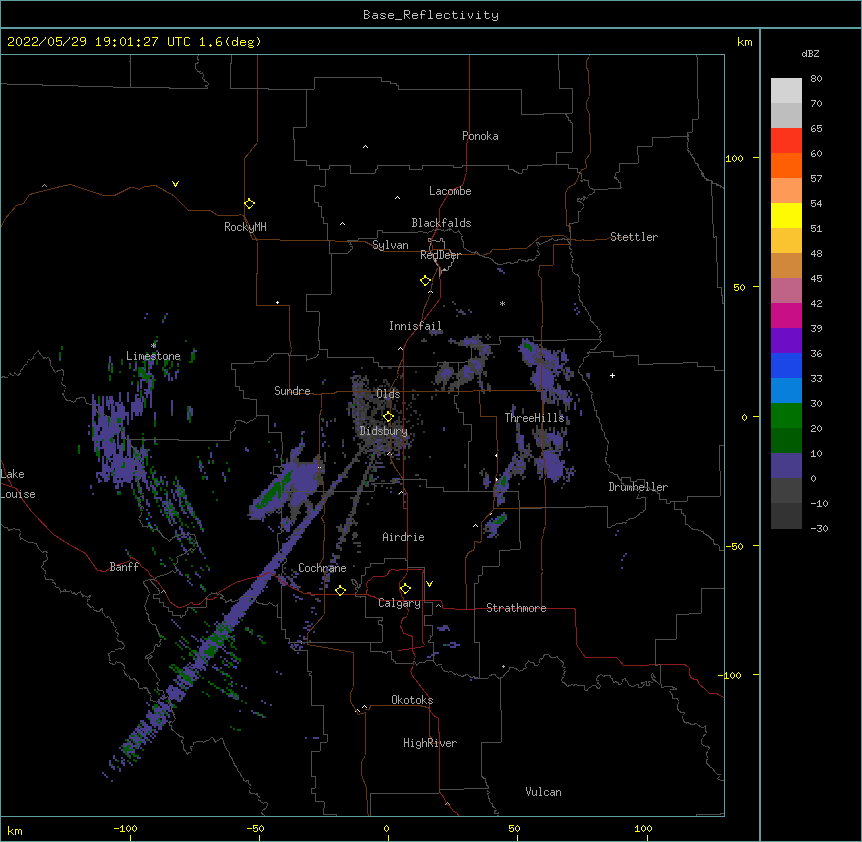
Task: Select the Limestone label
Action: tap(153, 356)
